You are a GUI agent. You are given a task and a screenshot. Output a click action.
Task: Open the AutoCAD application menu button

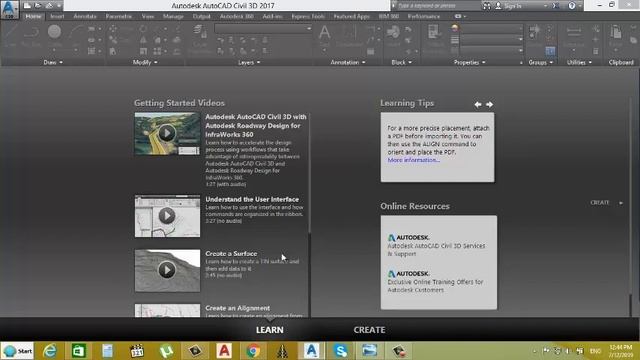coord(9,9)
